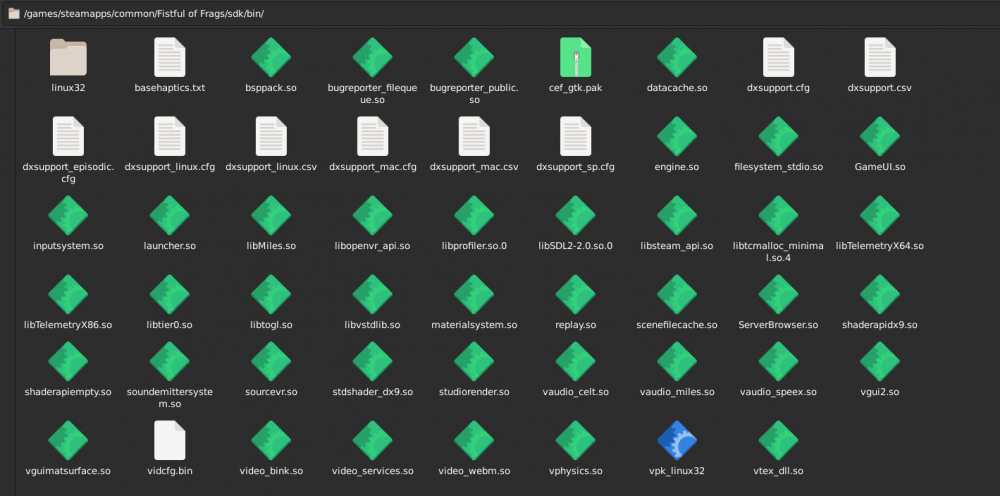Image resolution: width=1000 pixels, height=496 pixels.
Task: Click the libTelemetryX64.so icon
Action: [879, 215]
